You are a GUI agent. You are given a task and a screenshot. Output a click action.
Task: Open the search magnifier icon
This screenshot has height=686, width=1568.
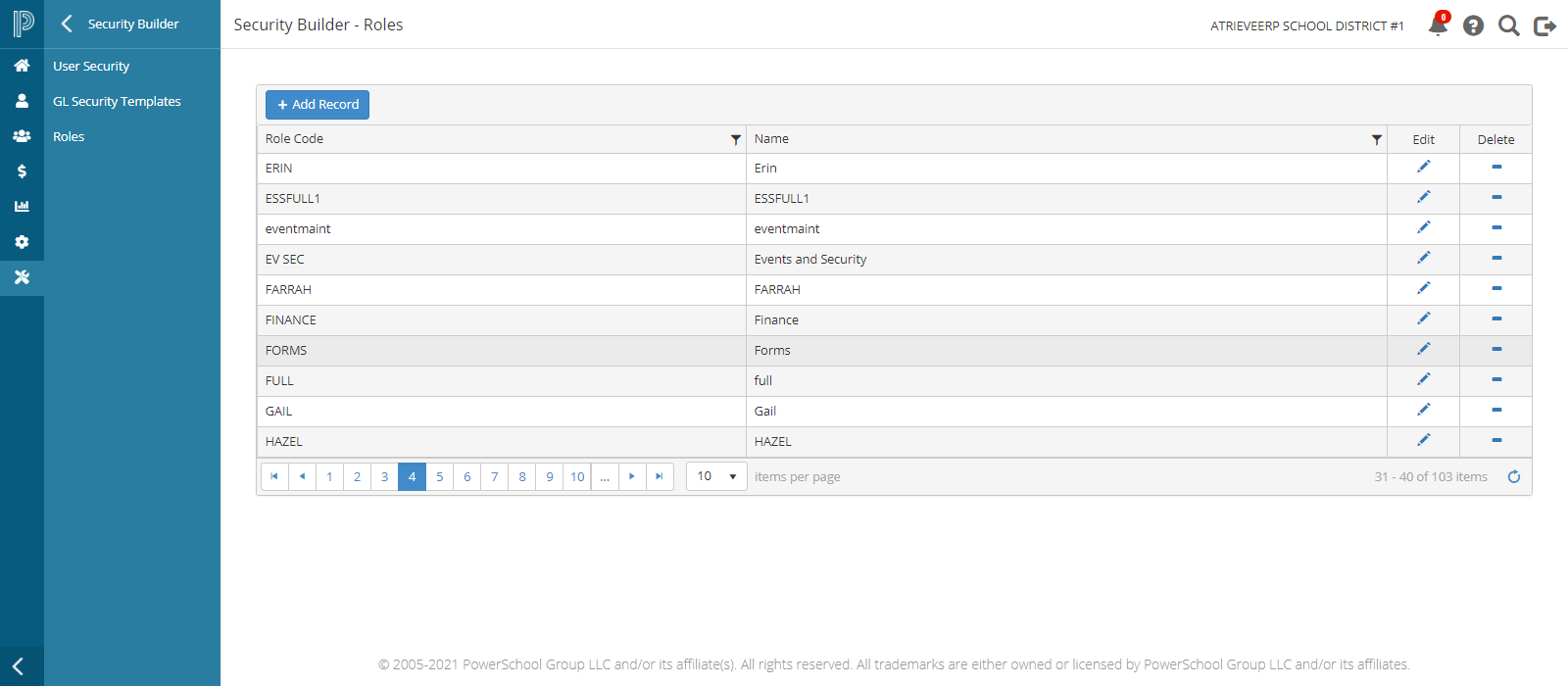coord(1509,25)
